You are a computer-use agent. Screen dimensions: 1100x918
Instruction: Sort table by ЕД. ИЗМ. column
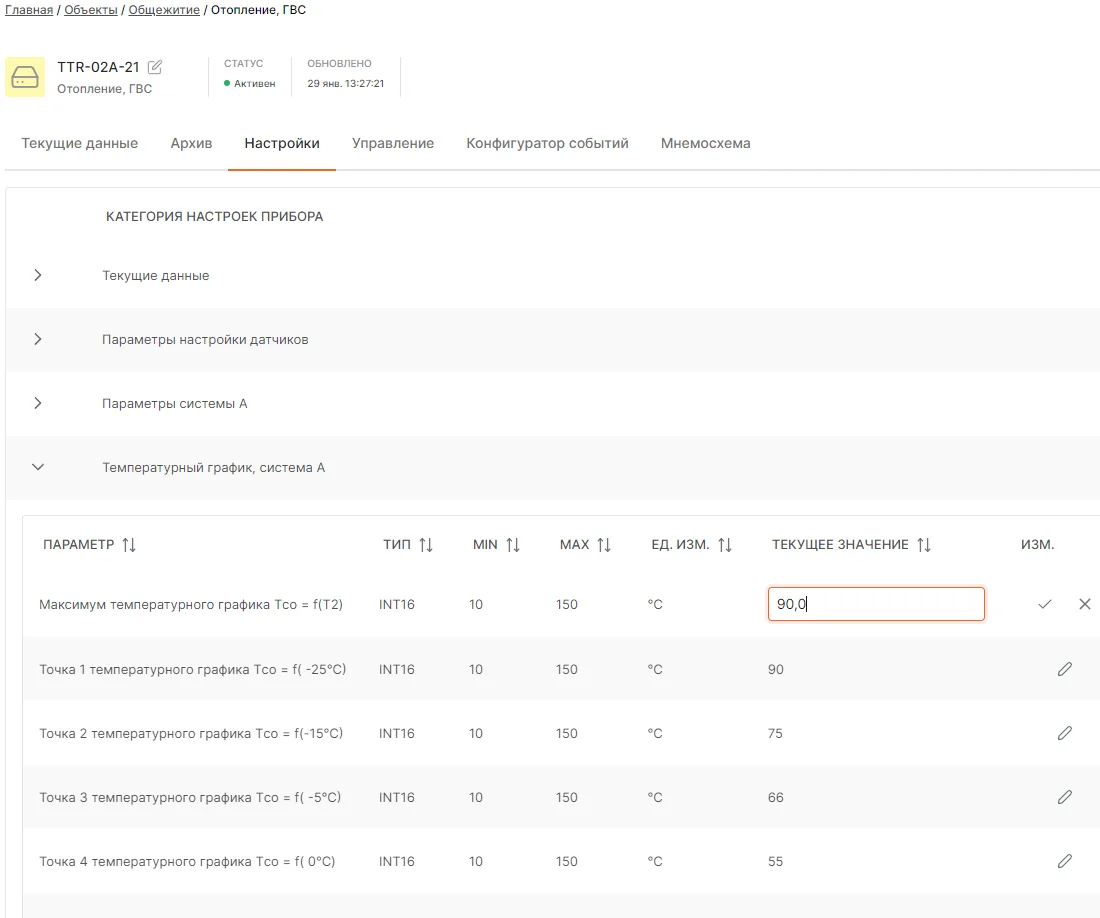[725, 545]
